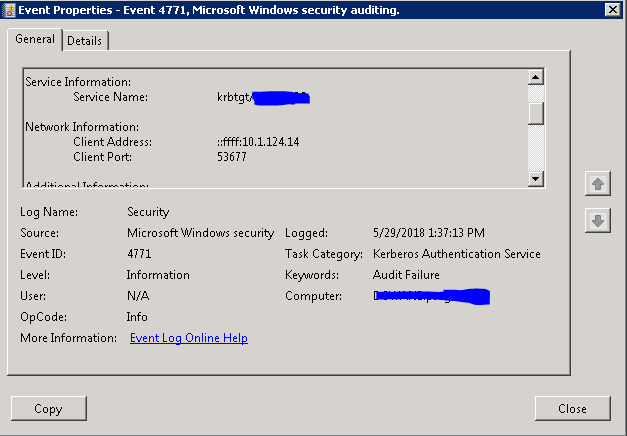The height and width of the screenshot is (436, 627).
Task: Click the Event ID value 4771
Action: 139,254
